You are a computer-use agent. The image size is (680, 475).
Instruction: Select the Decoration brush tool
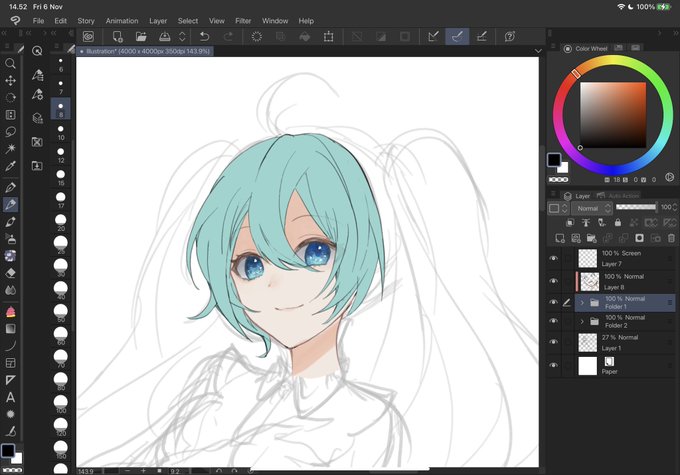pyautogui.click(x=10, y=256)
